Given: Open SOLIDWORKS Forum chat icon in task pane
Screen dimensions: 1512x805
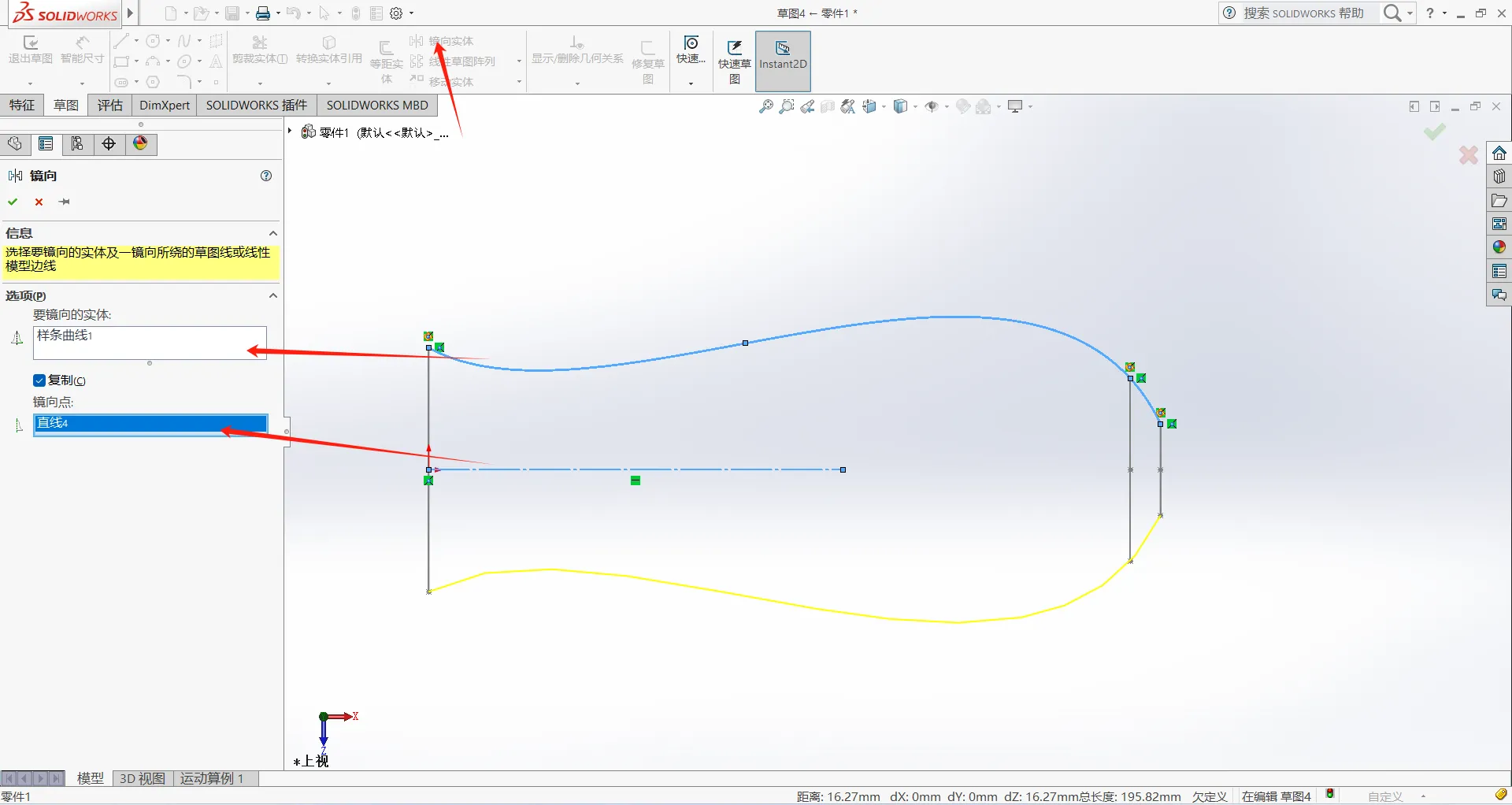Looking at the screenshot, I should (1499, 295).
